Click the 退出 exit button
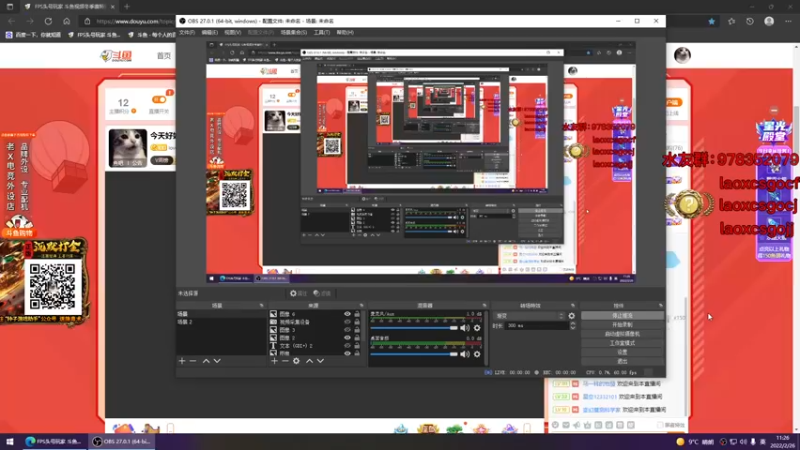 (622, 361)
